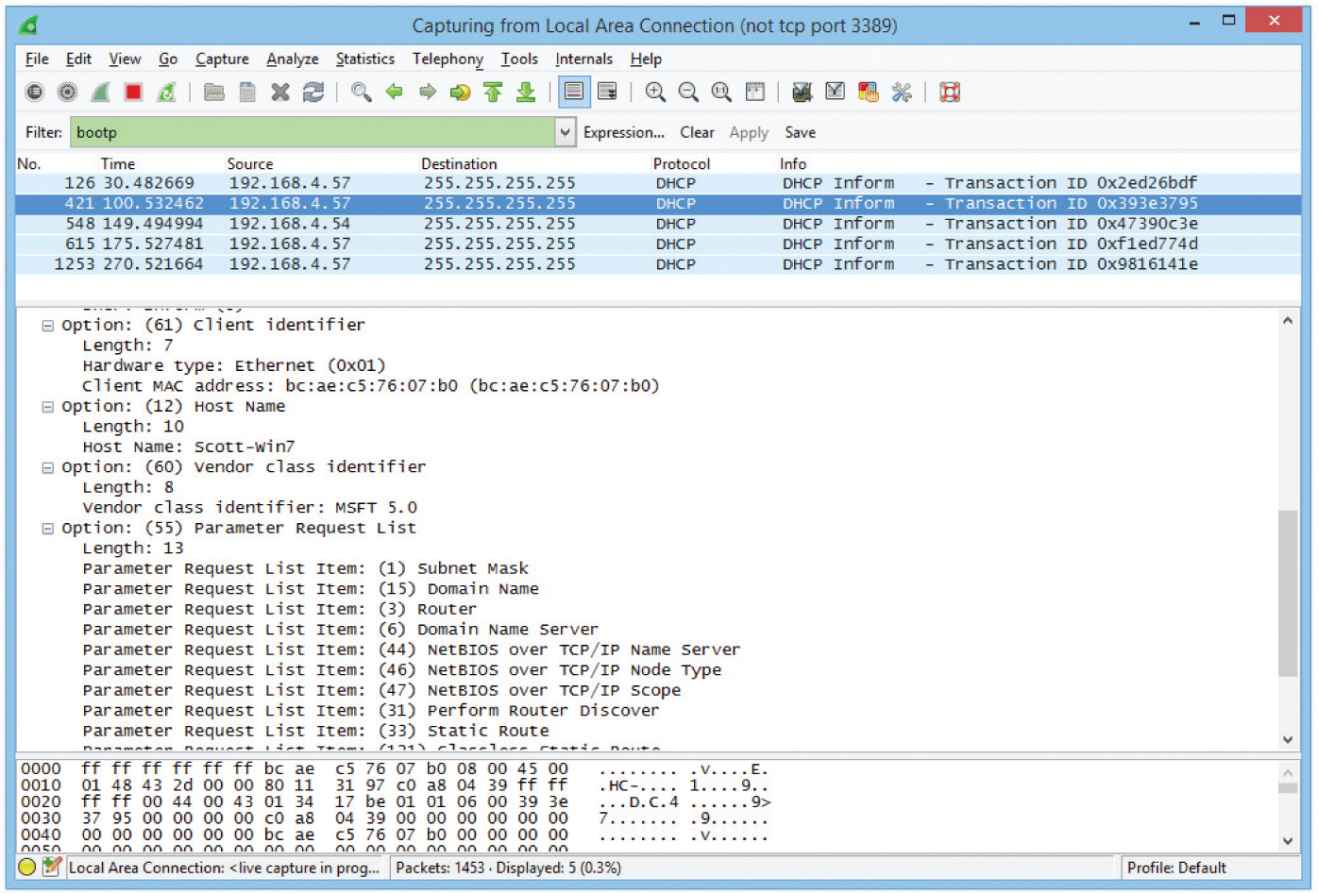
Task: Collapse Option (60) Vendor class identifier
Action: coord(46,467)
